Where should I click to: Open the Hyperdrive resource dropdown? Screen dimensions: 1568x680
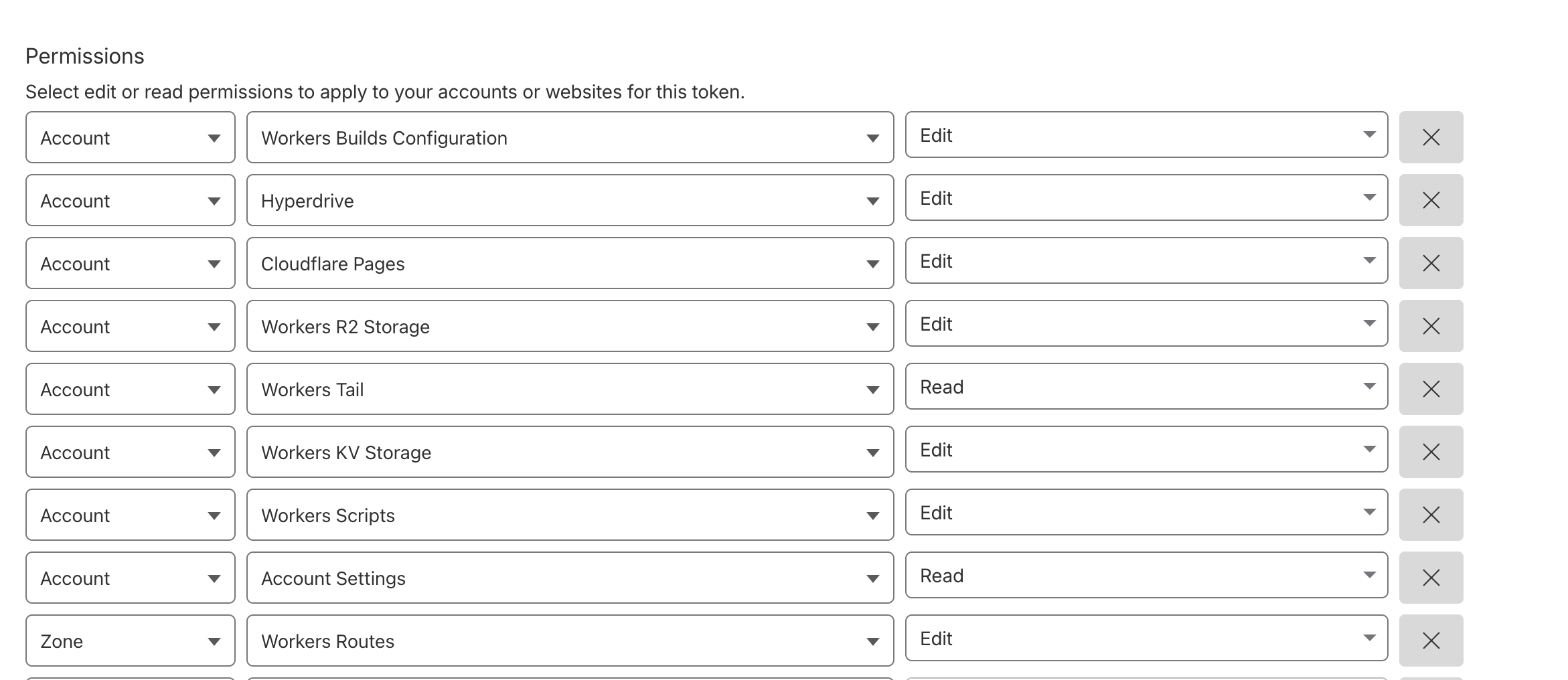pyautogui.click(x=569, y=200)
